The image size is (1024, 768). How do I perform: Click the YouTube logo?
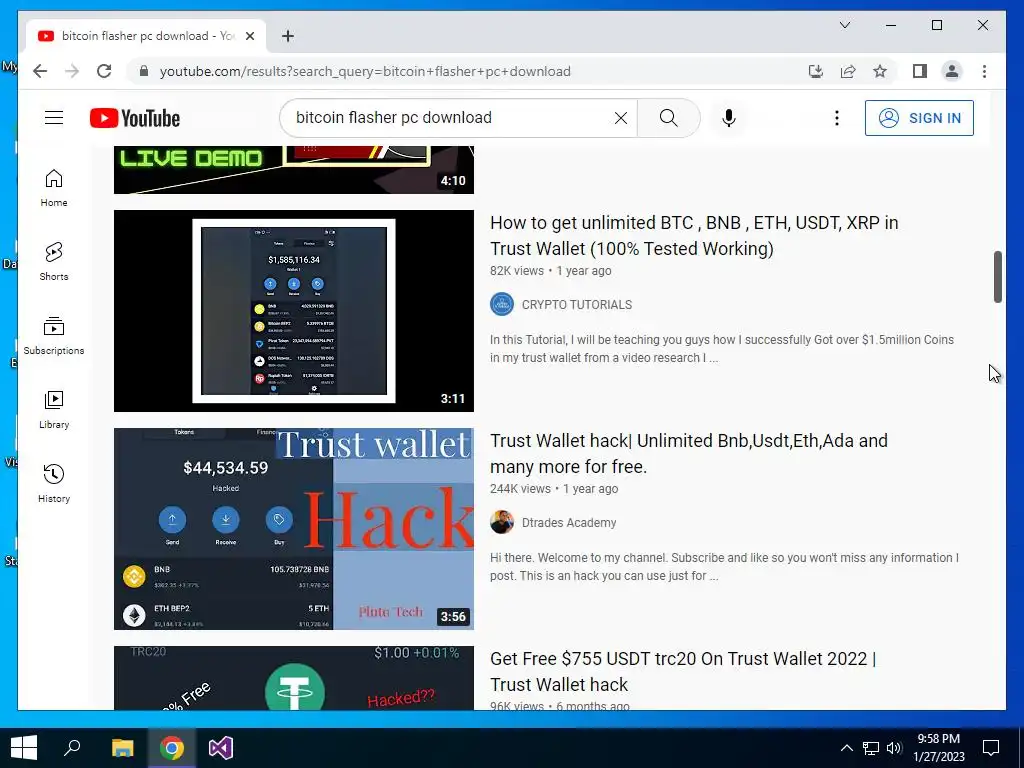[x=135, y=118]
